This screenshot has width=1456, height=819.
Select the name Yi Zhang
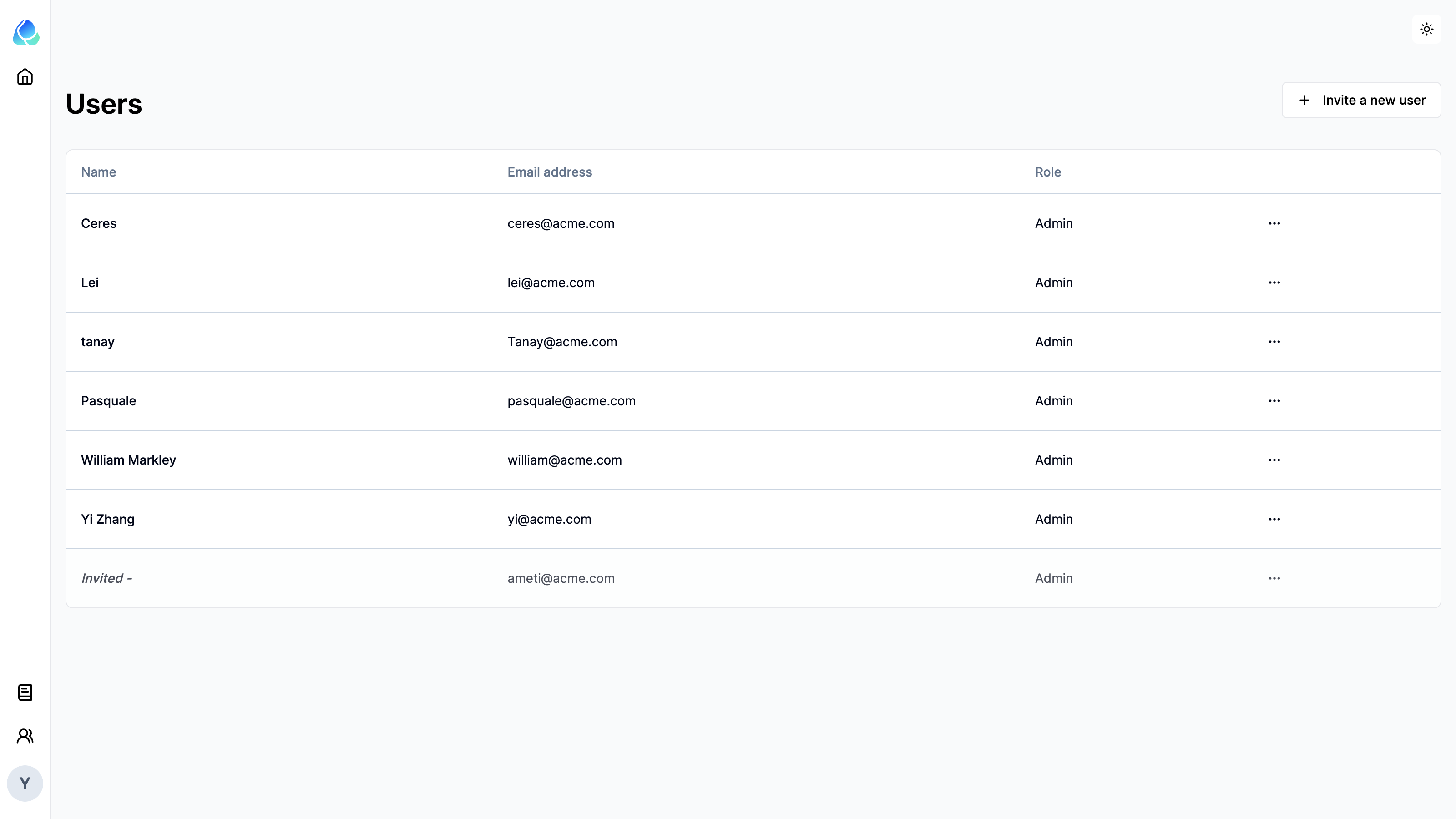tap(107, 520)
